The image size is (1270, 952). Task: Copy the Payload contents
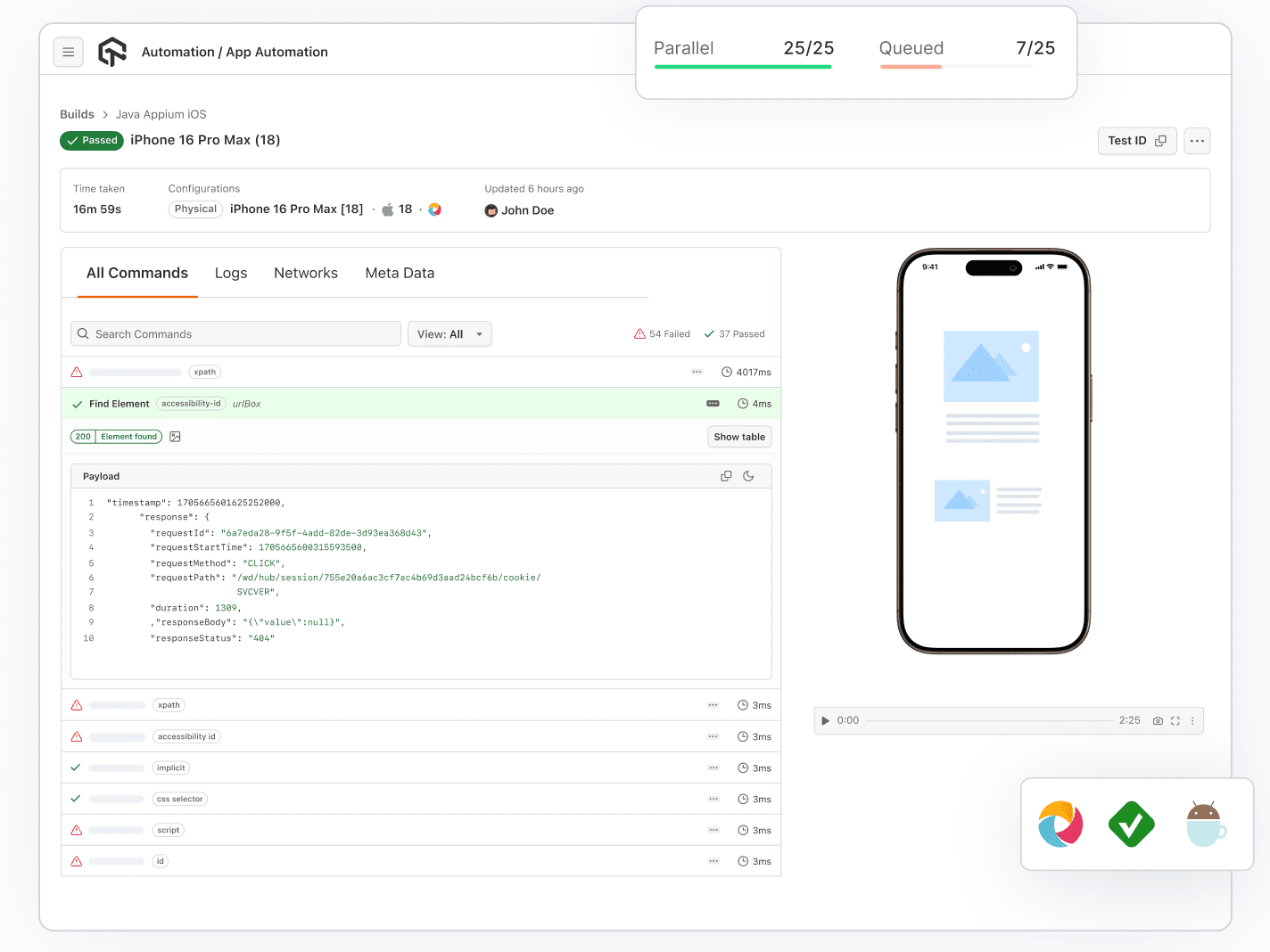(x=726, y=476)
